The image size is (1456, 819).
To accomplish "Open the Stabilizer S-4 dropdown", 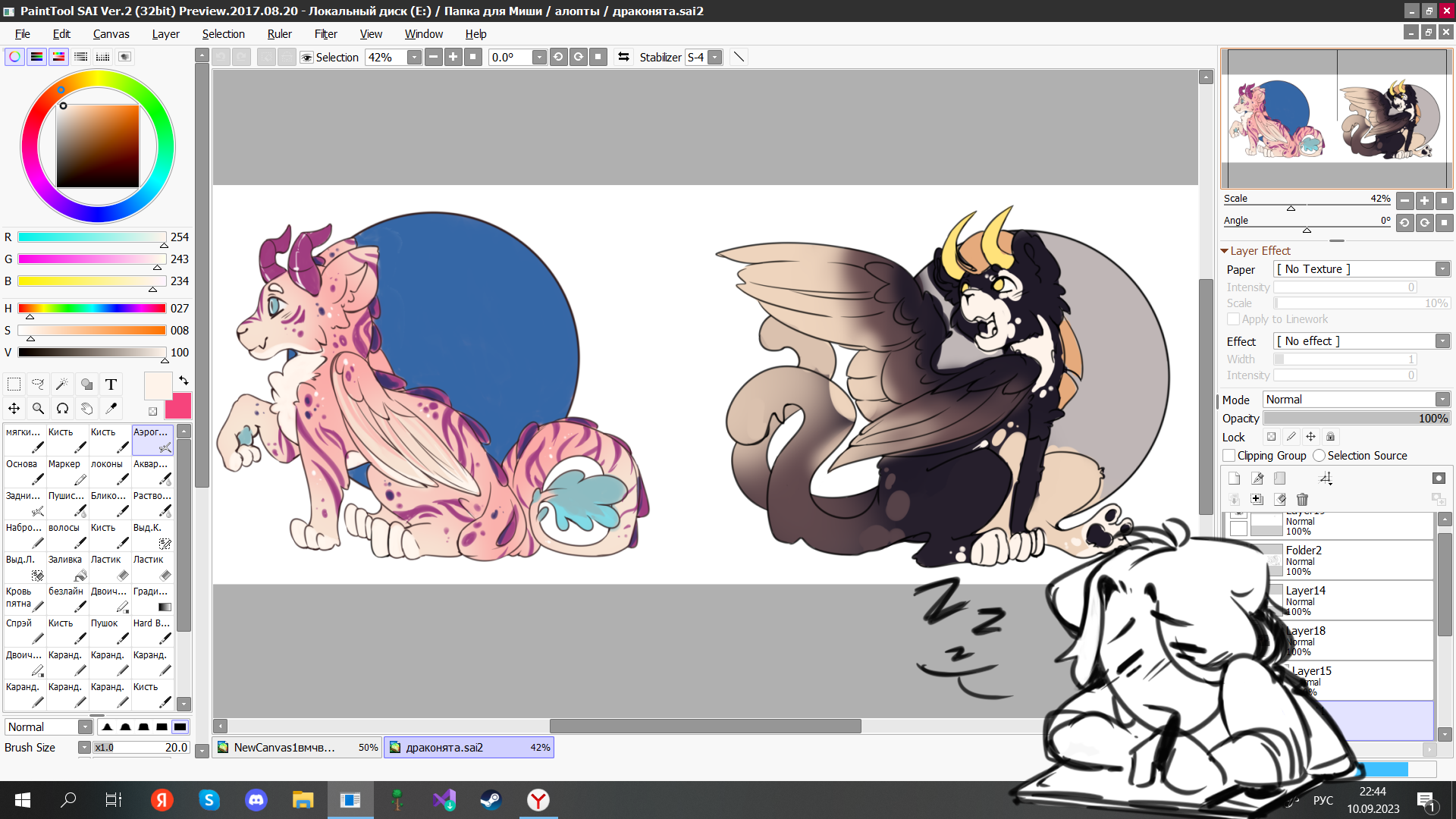I will (714, 58).
